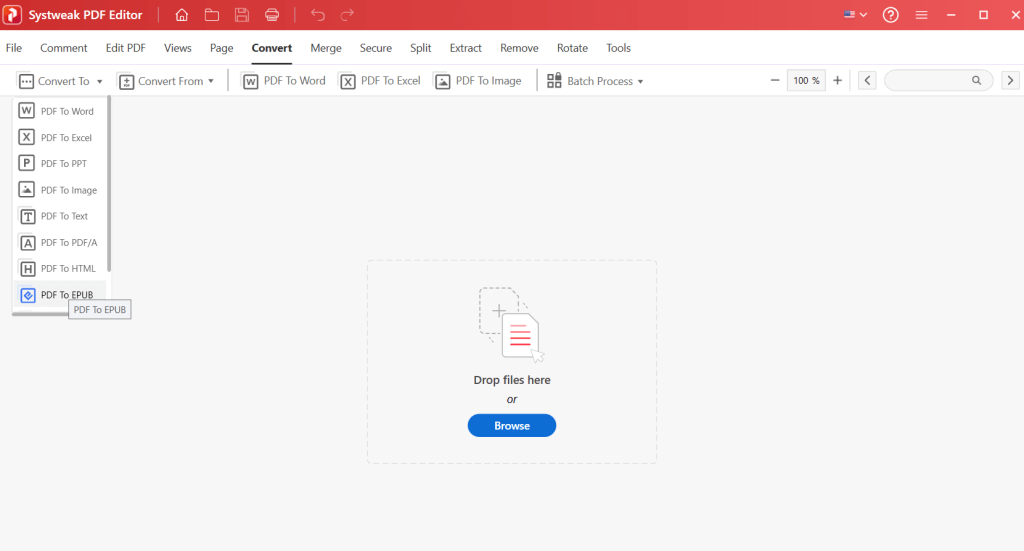Viewport: 1024px width, 551px height.
Task: Go to previous result arrow
Action: point(867,80)
